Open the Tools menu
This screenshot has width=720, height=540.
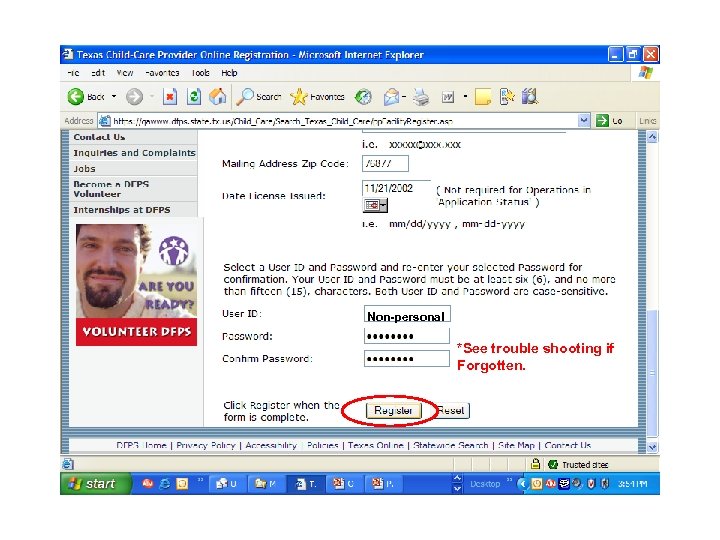201,73
